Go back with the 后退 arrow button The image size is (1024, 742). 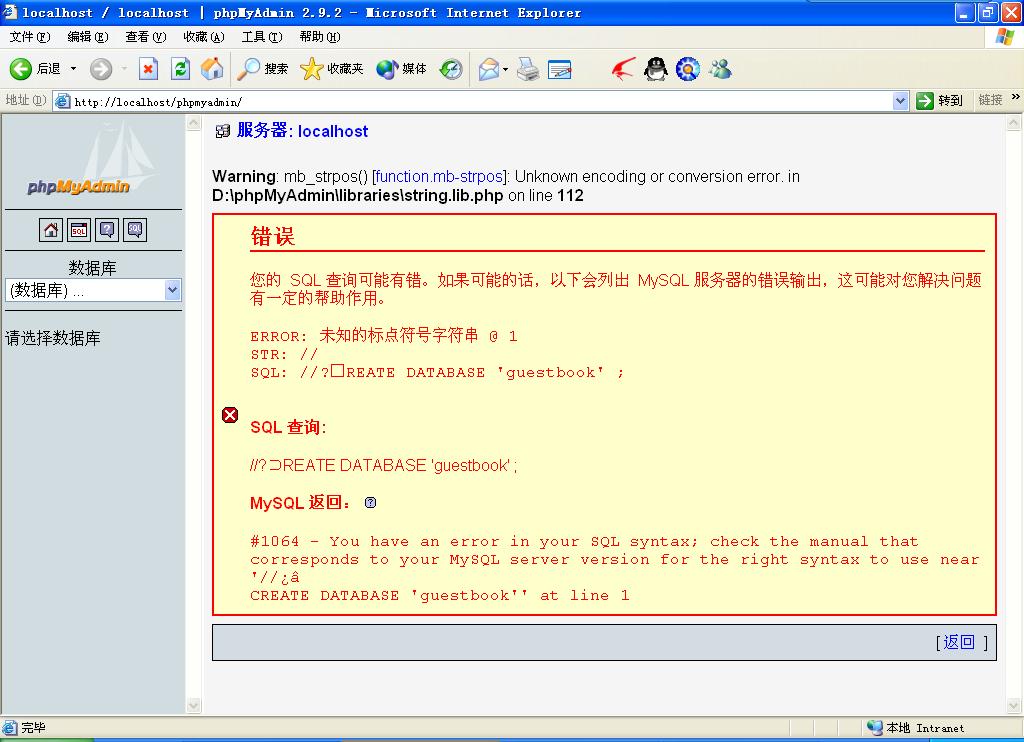point(35,69)
